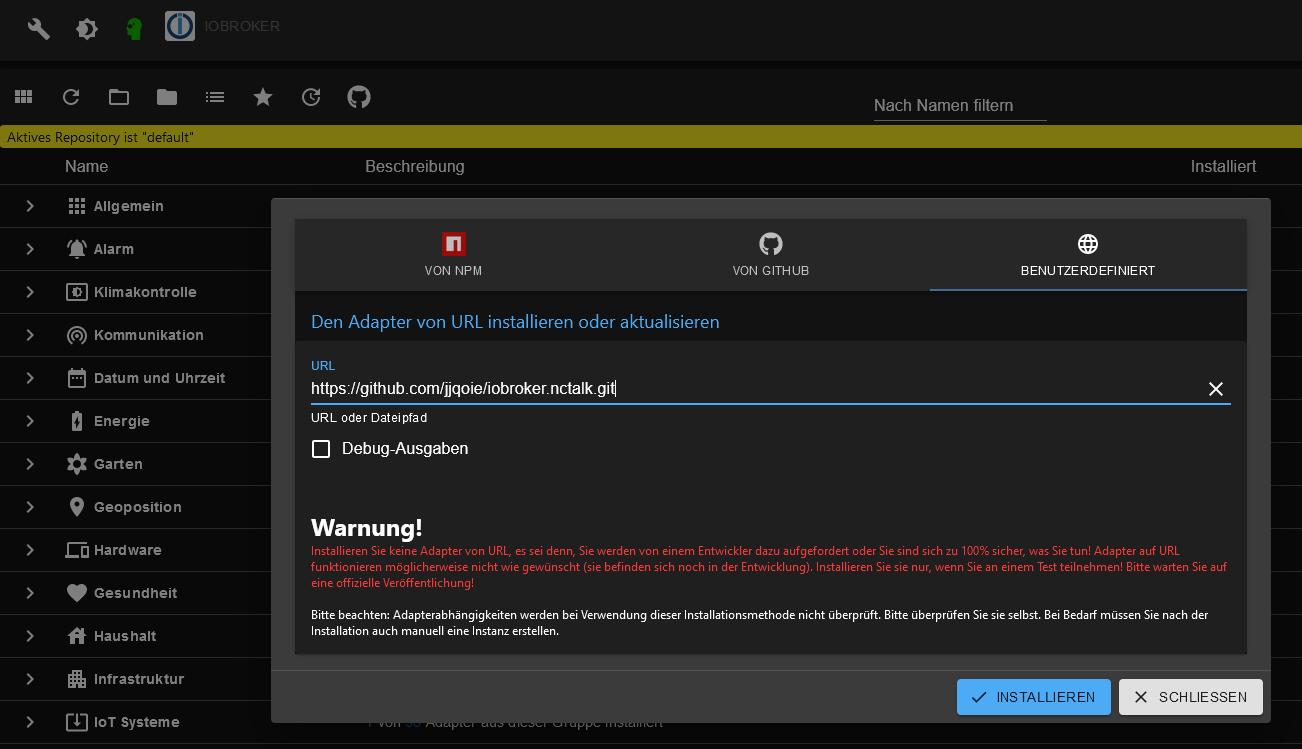The height and width of the screenshot is (749, 1302).
Task: Click the IoT Systeme category icon
Action: [x=77, y=722]
